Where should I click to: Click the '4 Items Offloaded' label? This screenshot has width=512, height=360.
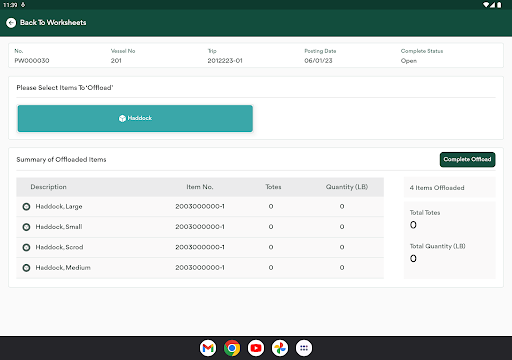(x=437, y=188)
